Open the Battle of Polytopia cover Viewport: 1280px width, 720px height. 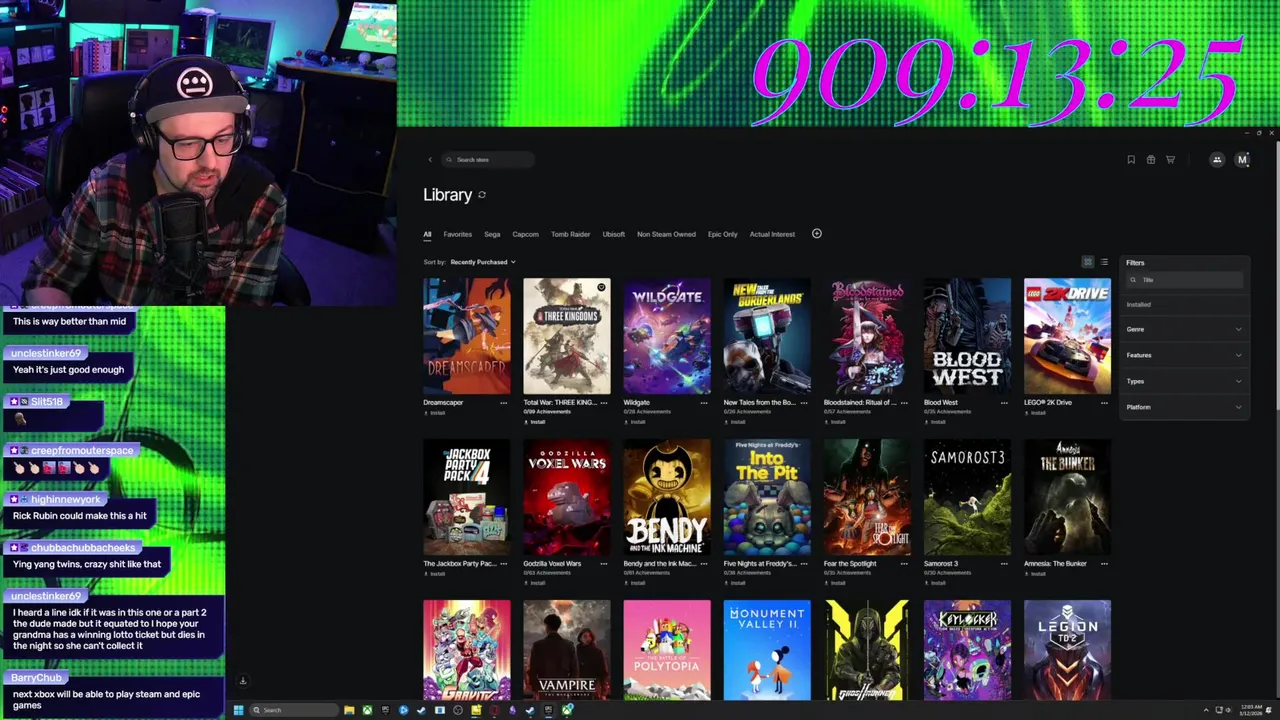click(667, 650)
